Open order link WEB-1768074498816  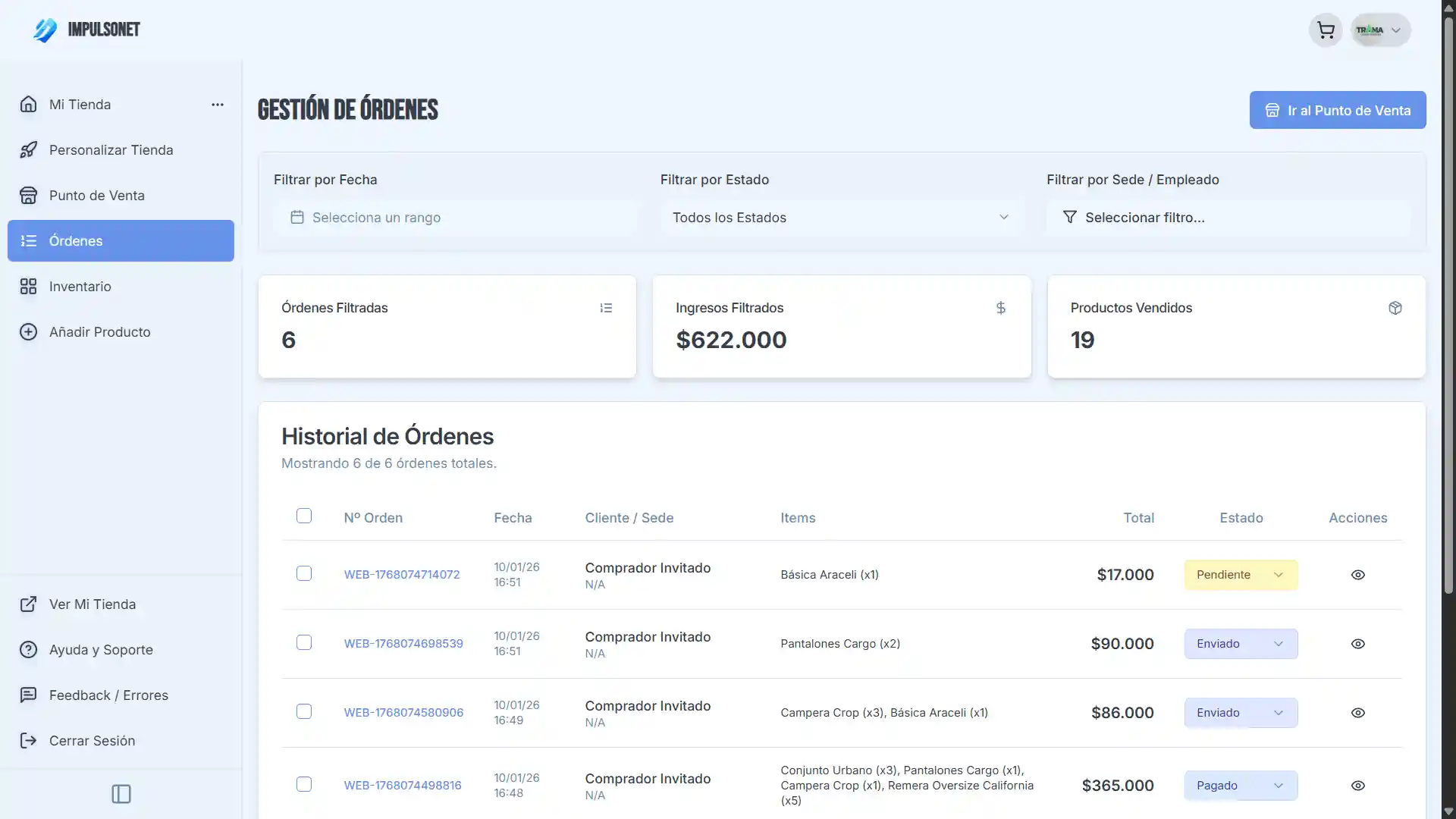click(x=403, y=786)
